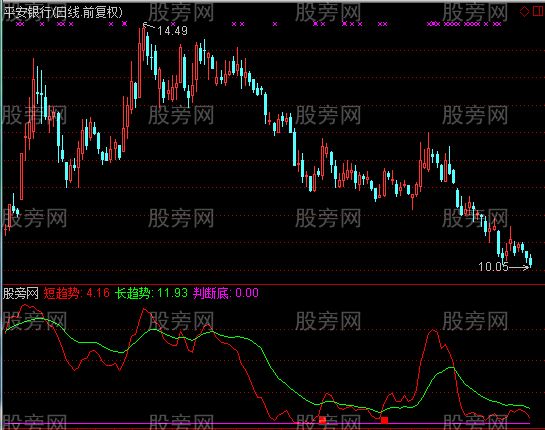Click the red diamond icon at top right
Image resolution: width=545 pixels, height=430 pixels.
(524, 12)
